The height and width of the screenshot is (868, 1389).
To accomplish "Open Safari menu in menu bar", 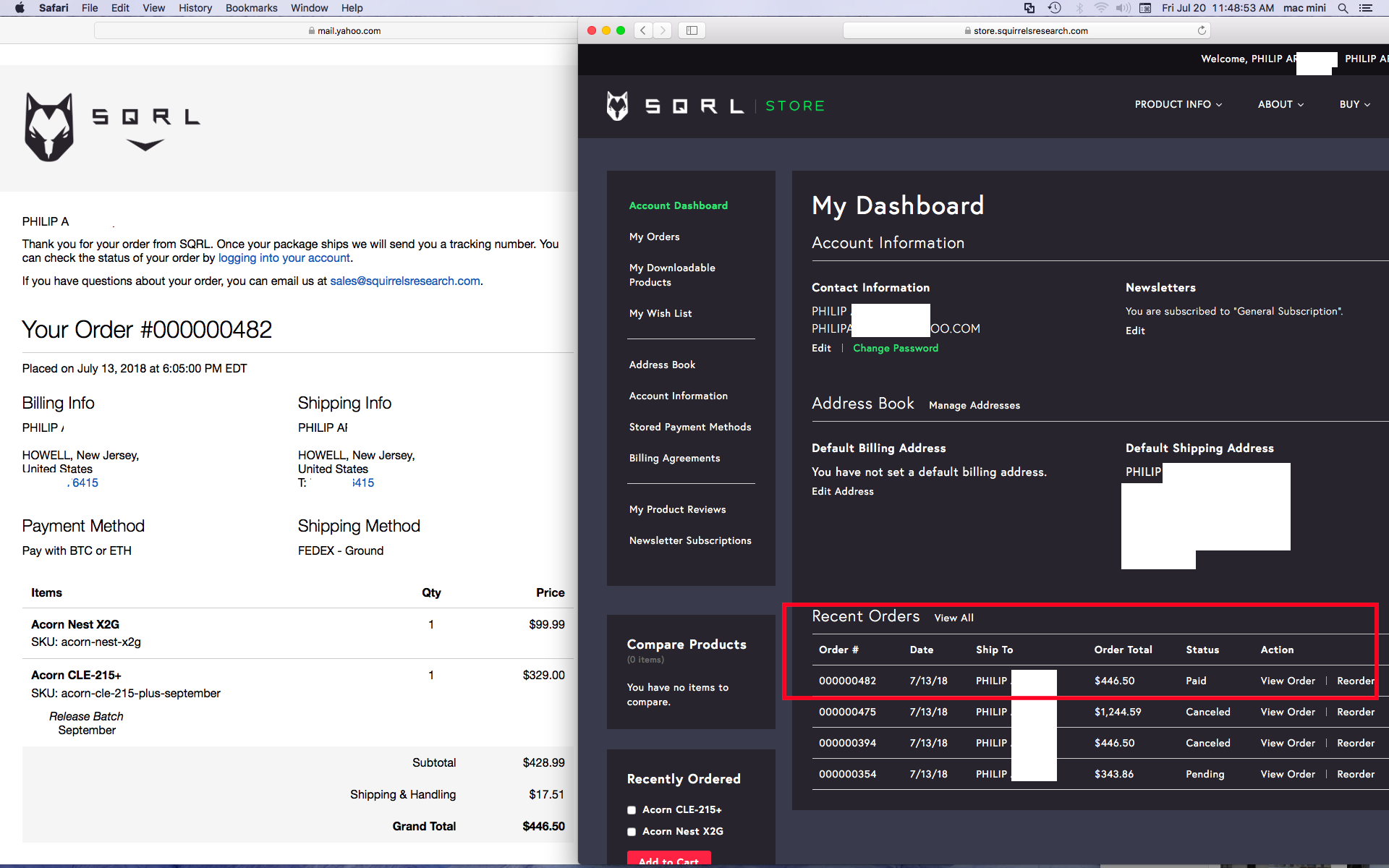I will tap(54, 8).
